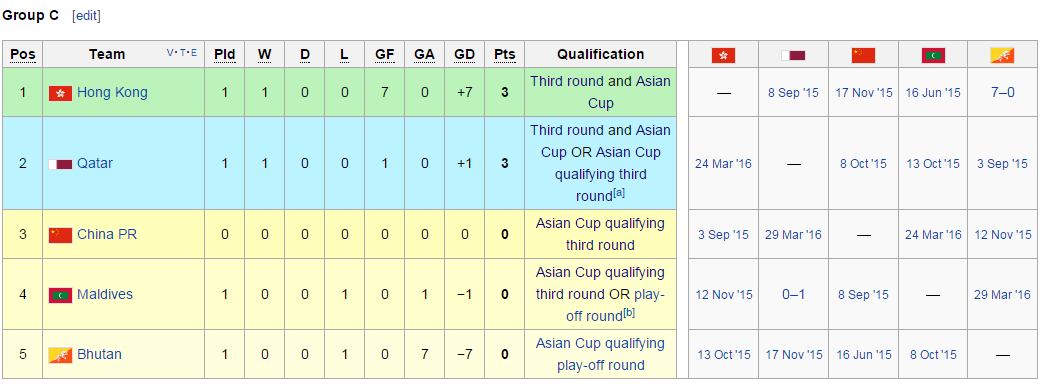The height and width of the screenshot is (391, 1049).
Task: Click Bhutan flag icon in standings row
Action: point(60,355)
